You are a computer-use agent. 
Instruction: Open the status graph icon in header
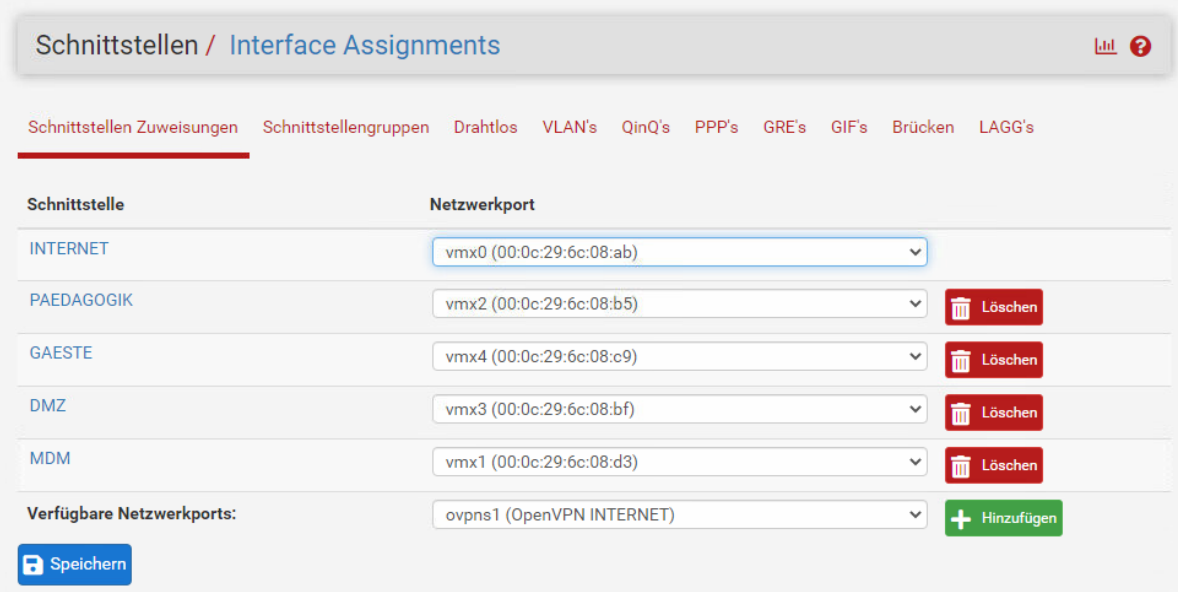point(1105,47)
